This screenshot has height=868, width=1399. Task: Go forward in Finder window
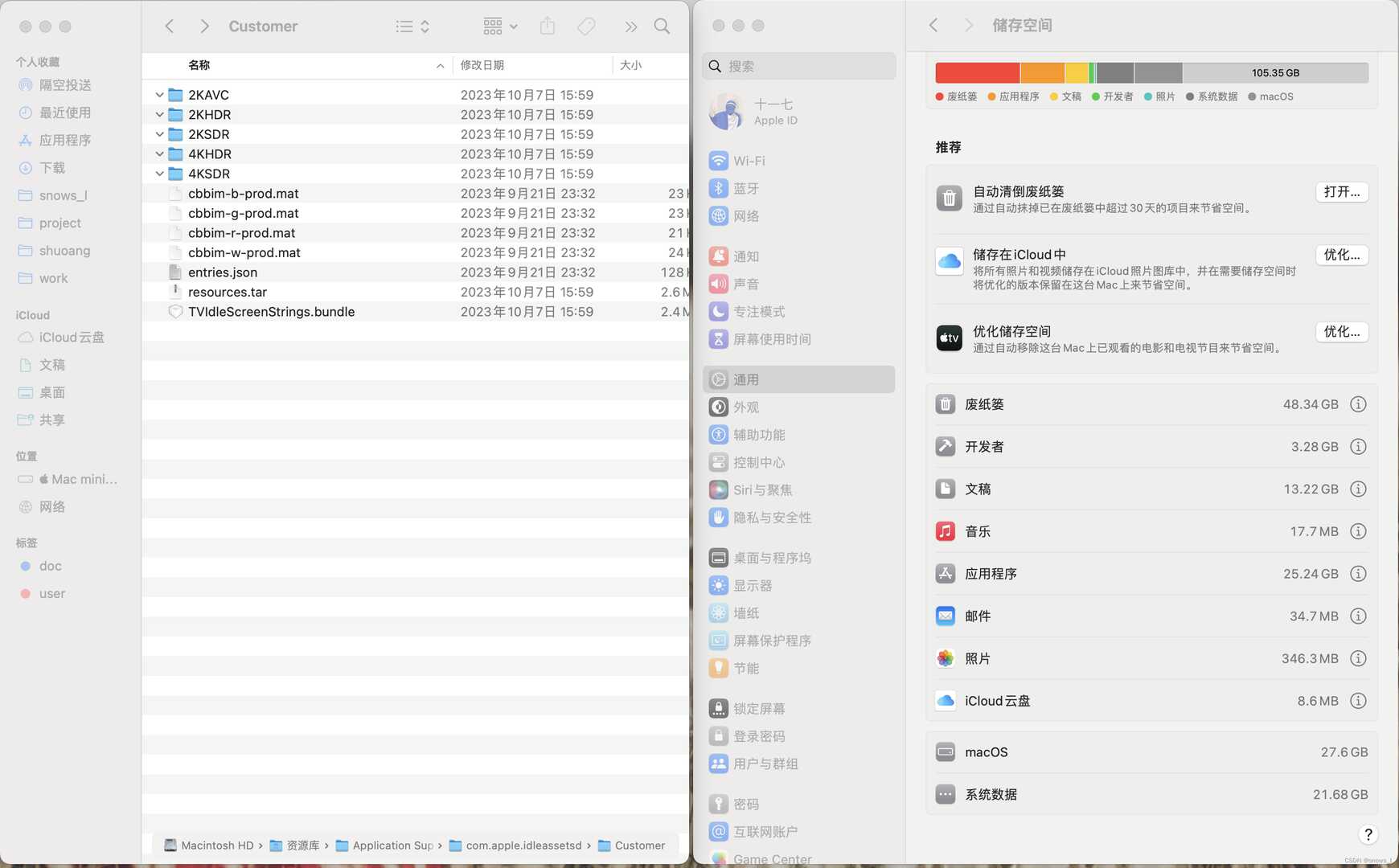point(204,27)
